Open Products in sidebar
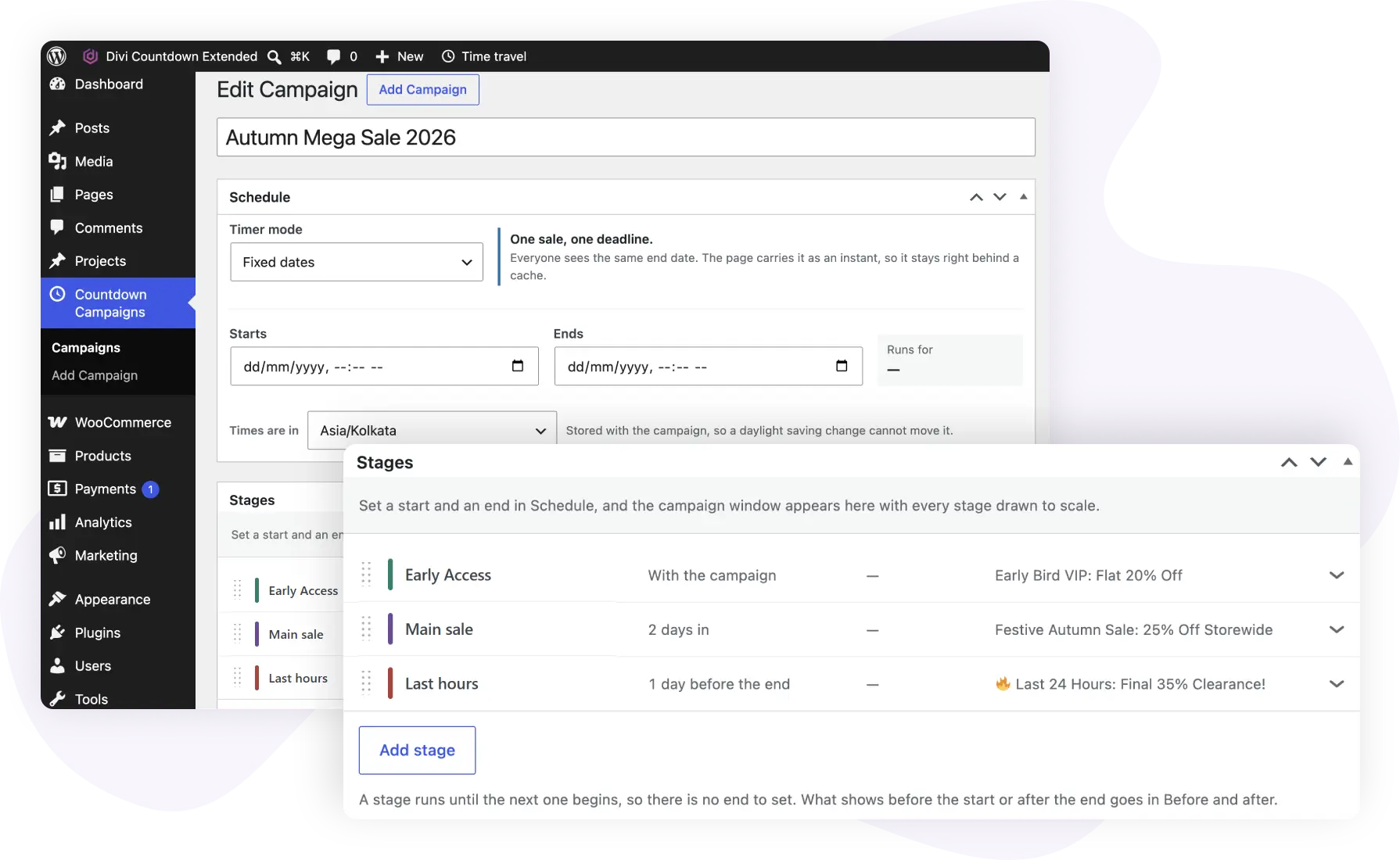The height and width of the screenshot is (860, 1400). point(118,456)
